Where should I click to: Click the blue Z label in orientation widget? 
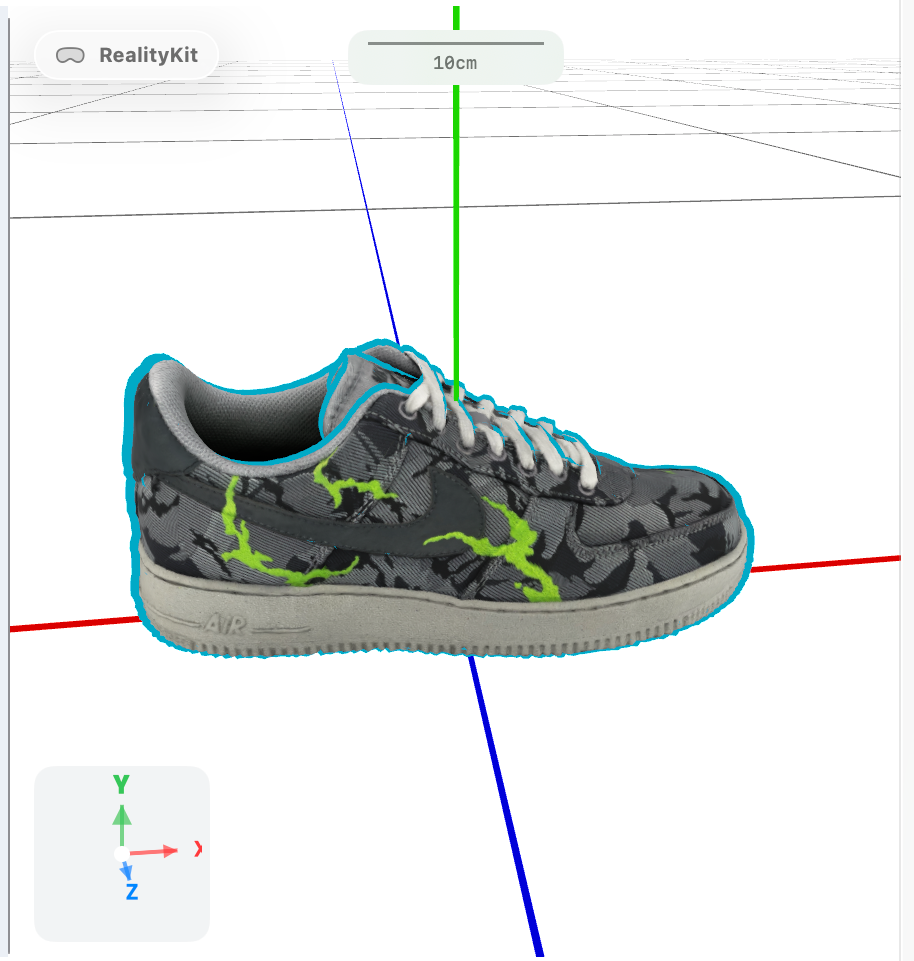tap(131, 892)
